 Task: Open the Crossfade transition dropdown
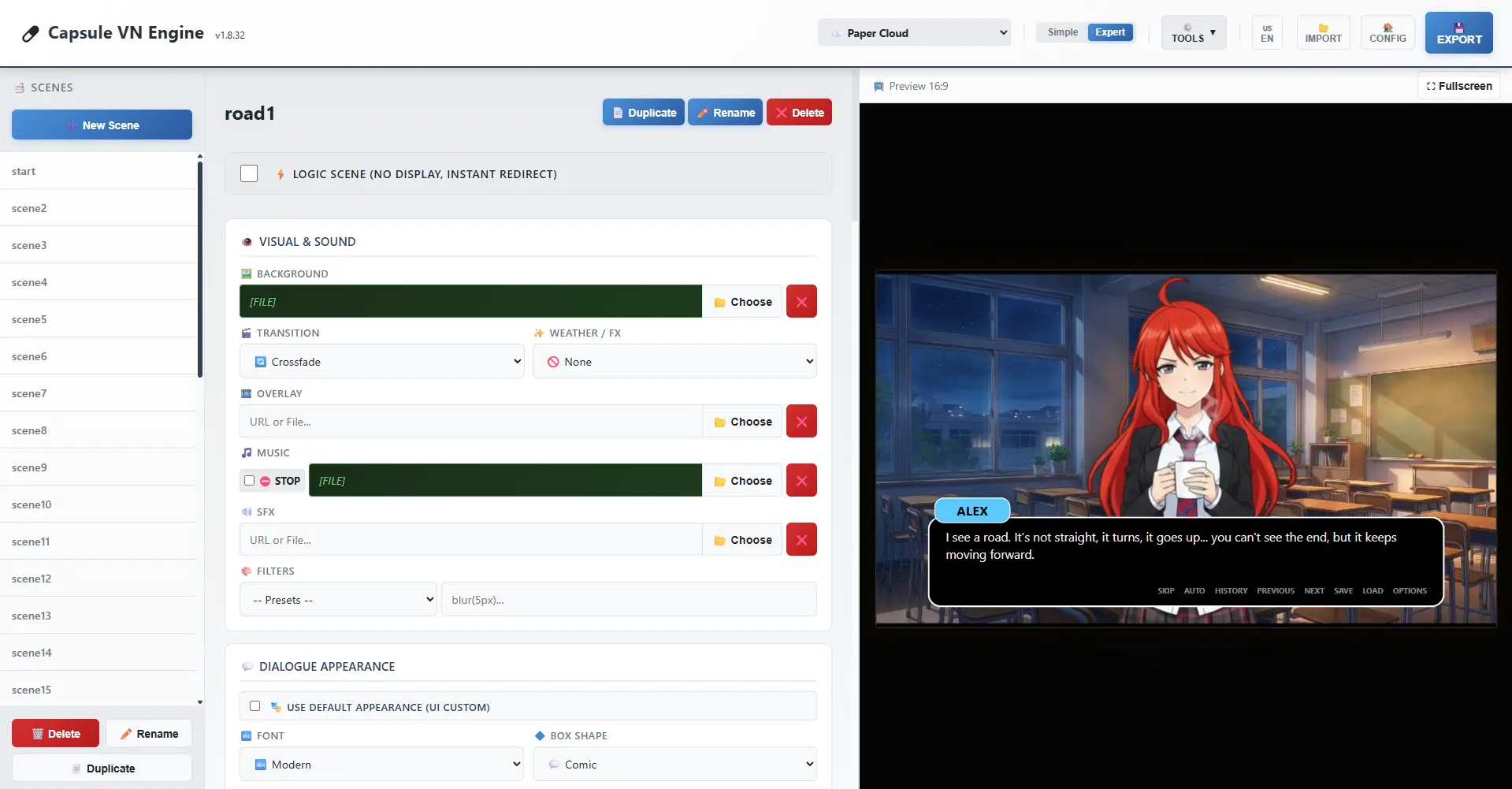tap(382, 362)
